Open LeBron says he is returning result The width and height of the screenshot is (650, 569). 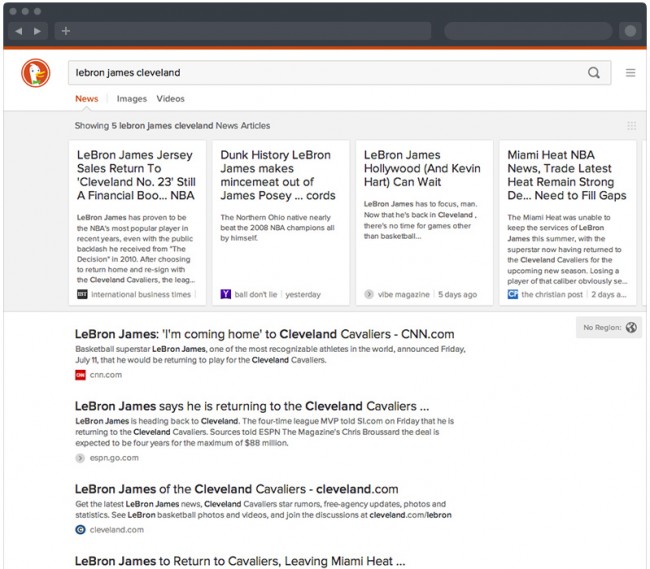point(252,406)
